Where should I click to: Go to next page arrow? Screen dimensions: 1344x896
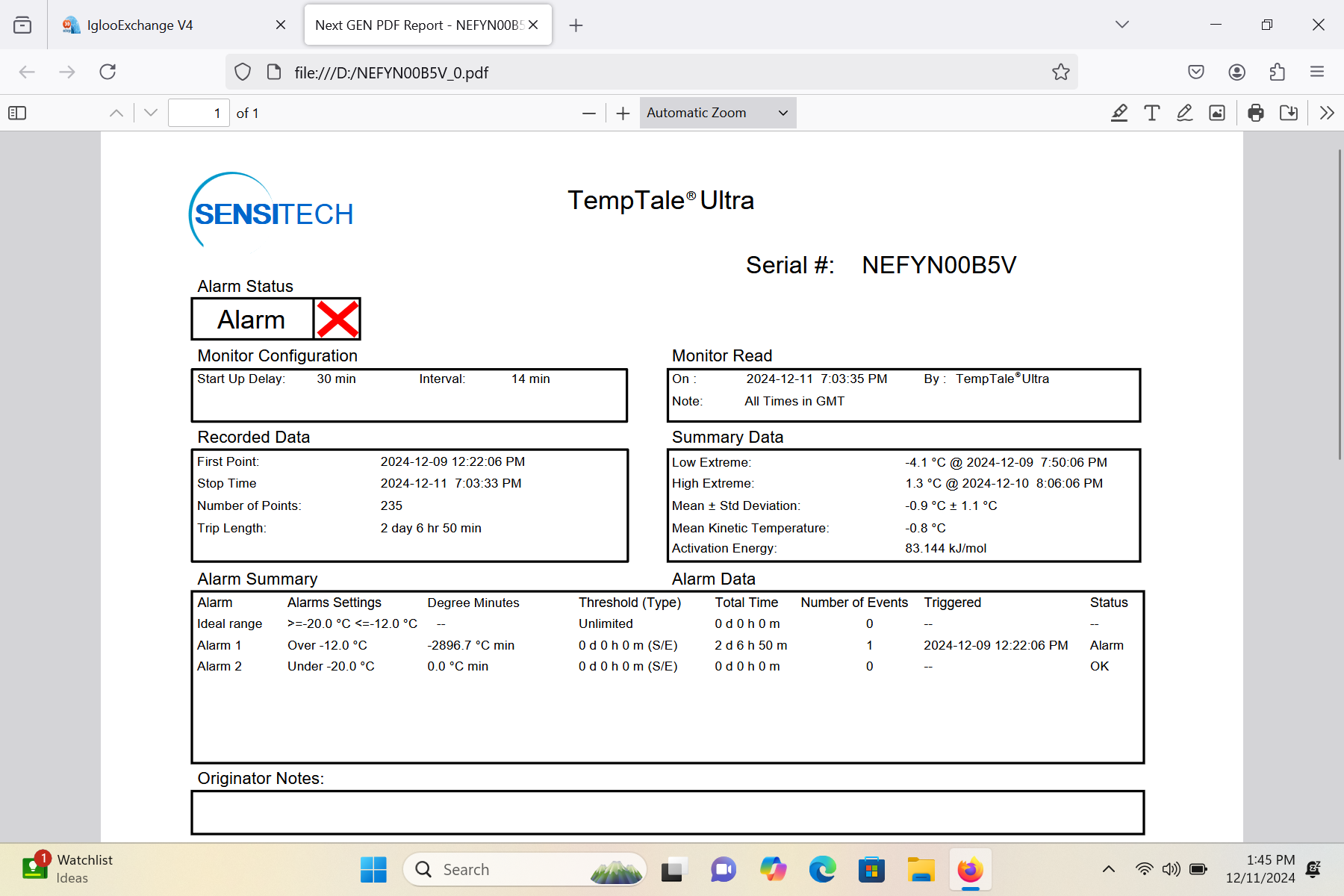[x=151, y=113]
